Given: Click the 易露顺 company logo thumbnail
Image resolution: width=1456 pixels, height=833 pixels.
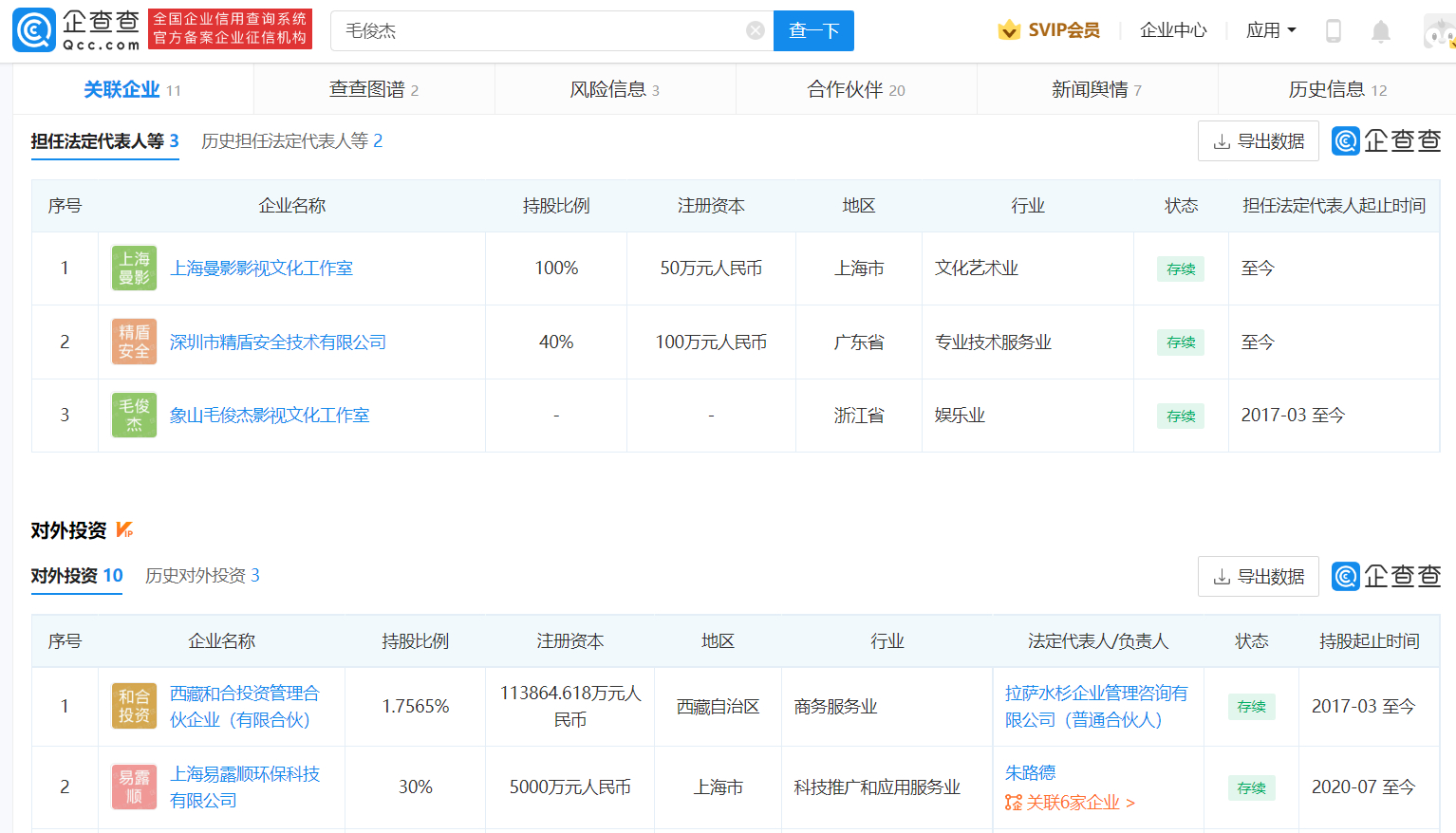Looking at the screenshot, I should [134, 787].
